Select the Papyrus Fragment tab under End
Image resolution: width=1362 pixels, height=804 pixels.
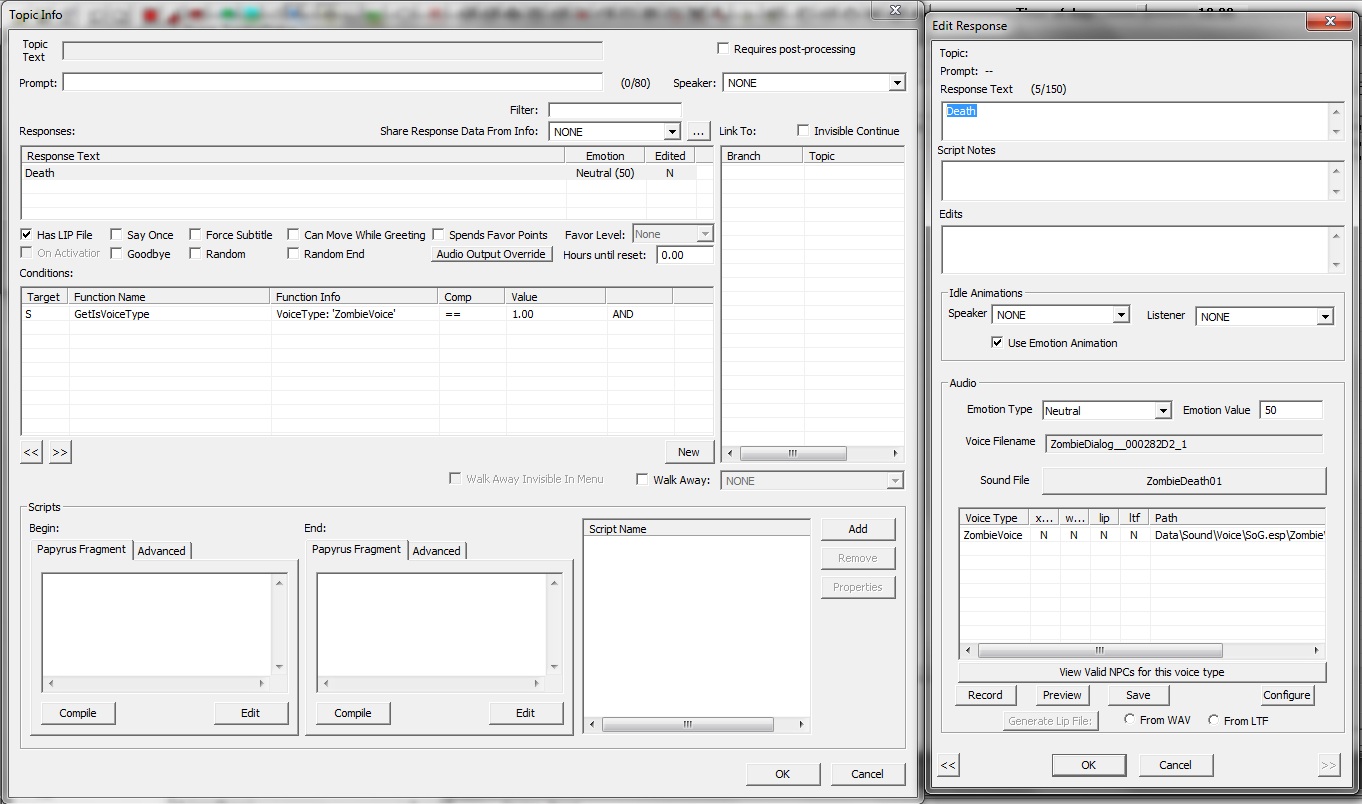[x=356, y=550]
